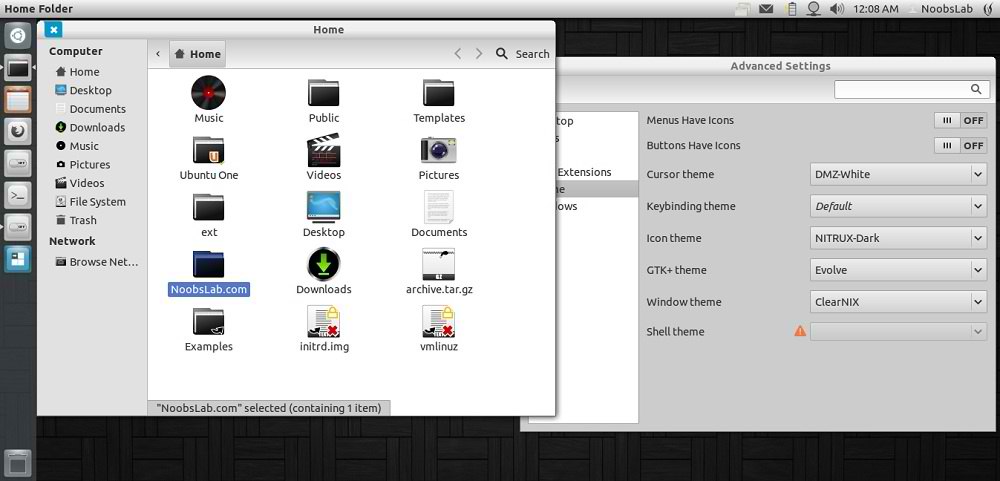Click the Ubuntu dash launcher icon

click(17, 36)
